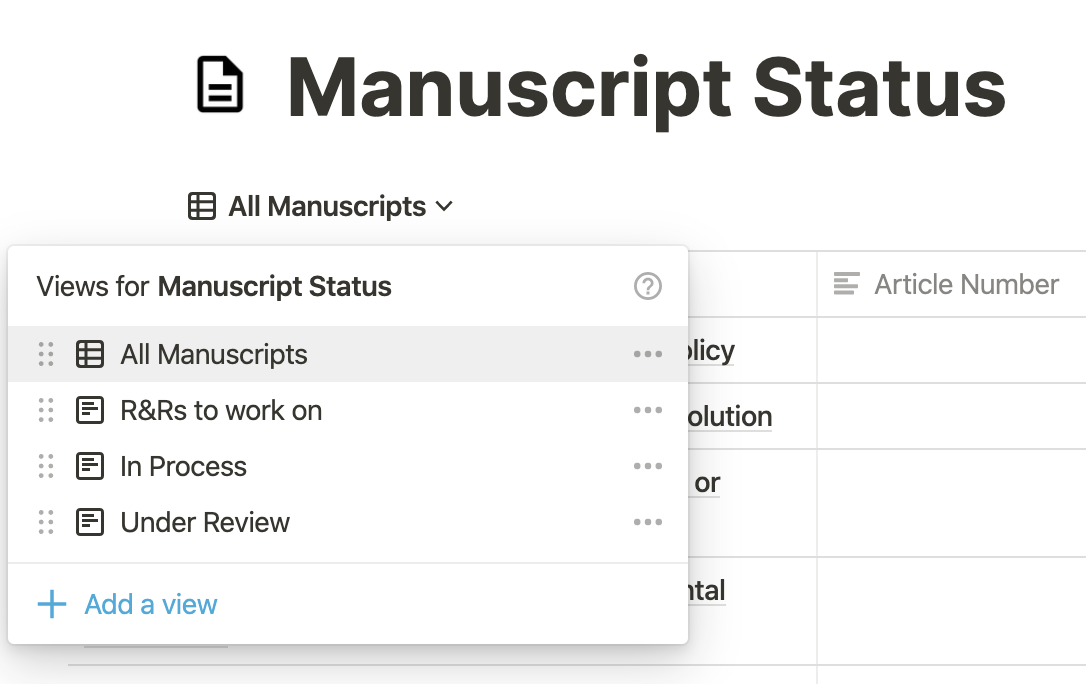The height and width of the screenshot is (684, 1086).
Task: Click the Add a view link
Action: coord(151,604)
